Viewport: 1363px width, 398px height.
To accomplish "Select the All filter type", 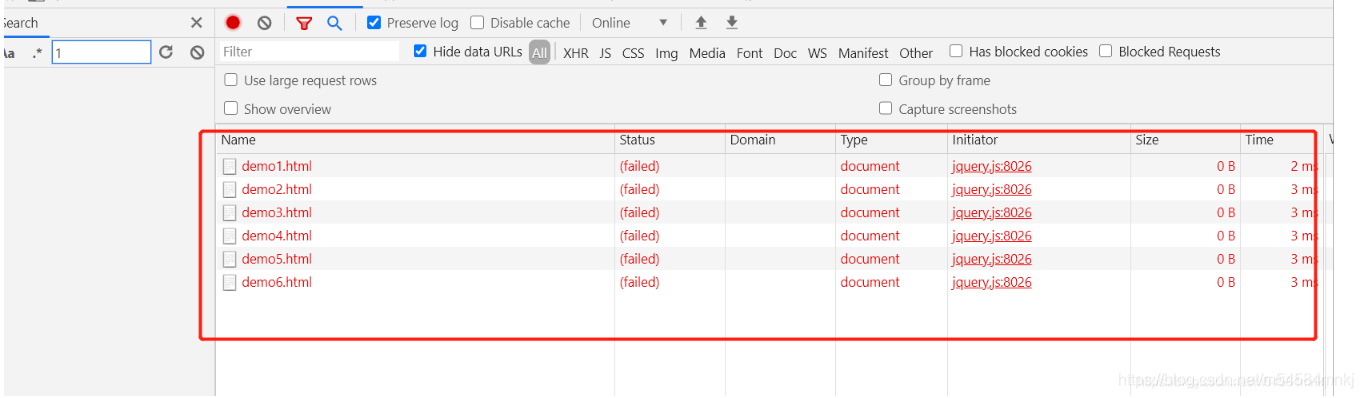I will 540,52.
